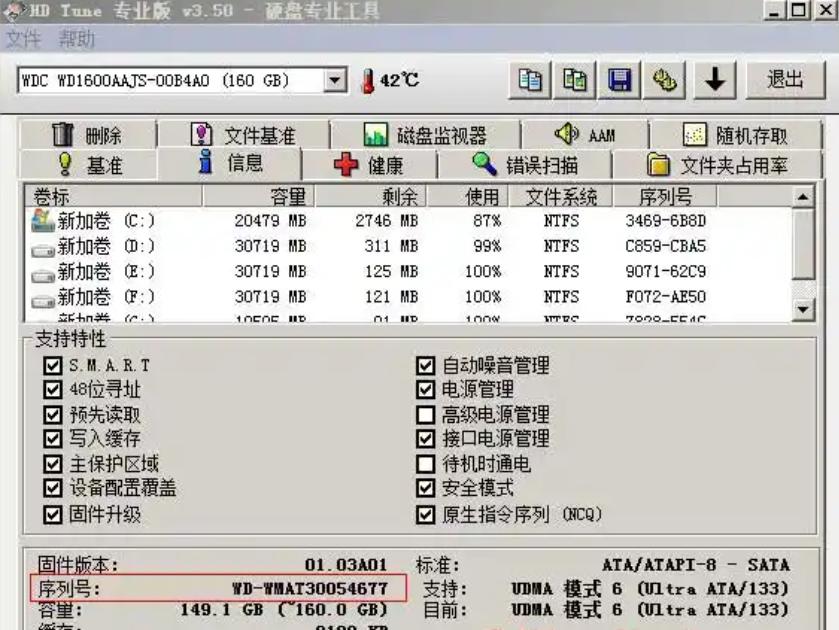
Task: Click the 退出 button
Action: coord(785,80)
